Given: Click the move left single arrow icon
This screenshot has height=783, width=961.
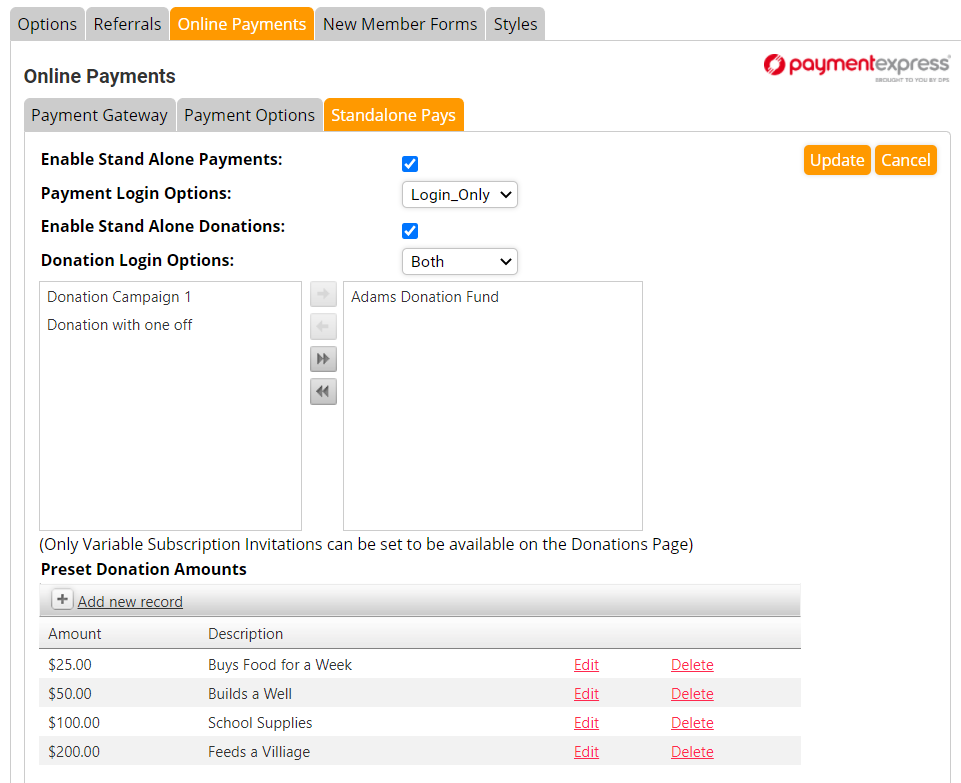Looking at the screenshot, I should click(323, 327).
